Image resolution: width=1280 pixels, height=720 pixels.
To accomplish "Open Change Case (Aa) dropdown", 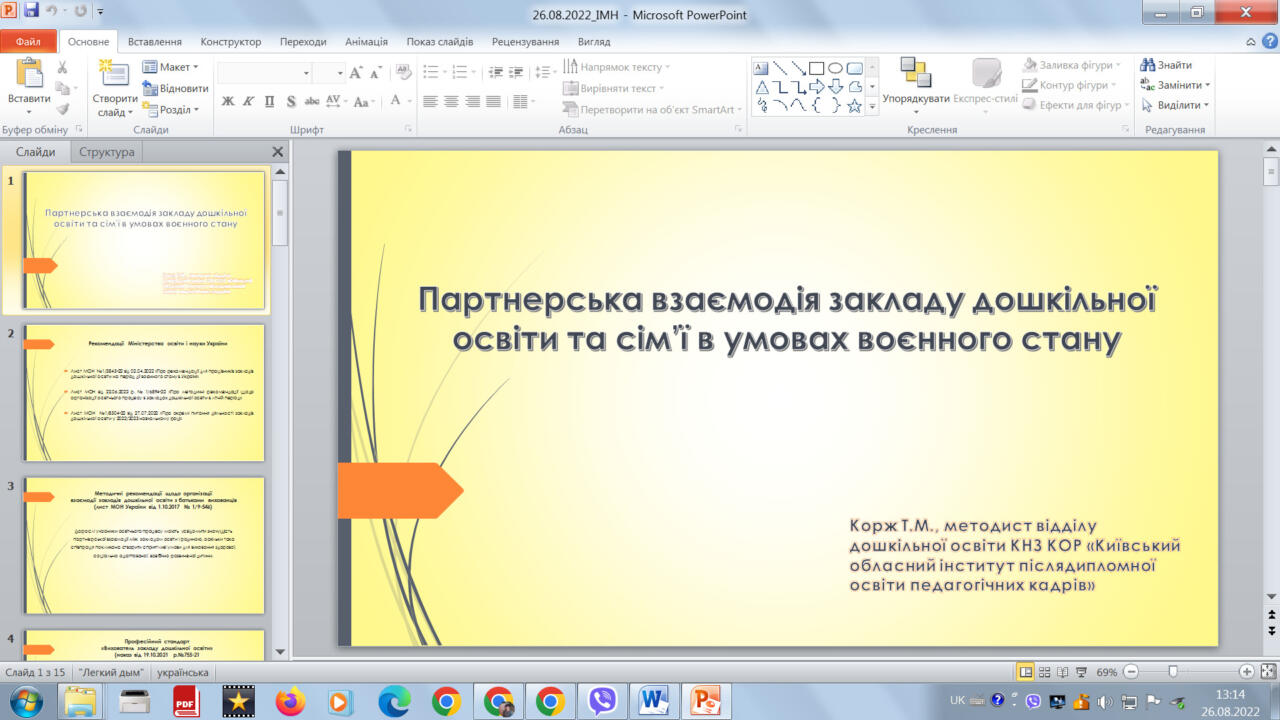I will (x=364, y=101).
